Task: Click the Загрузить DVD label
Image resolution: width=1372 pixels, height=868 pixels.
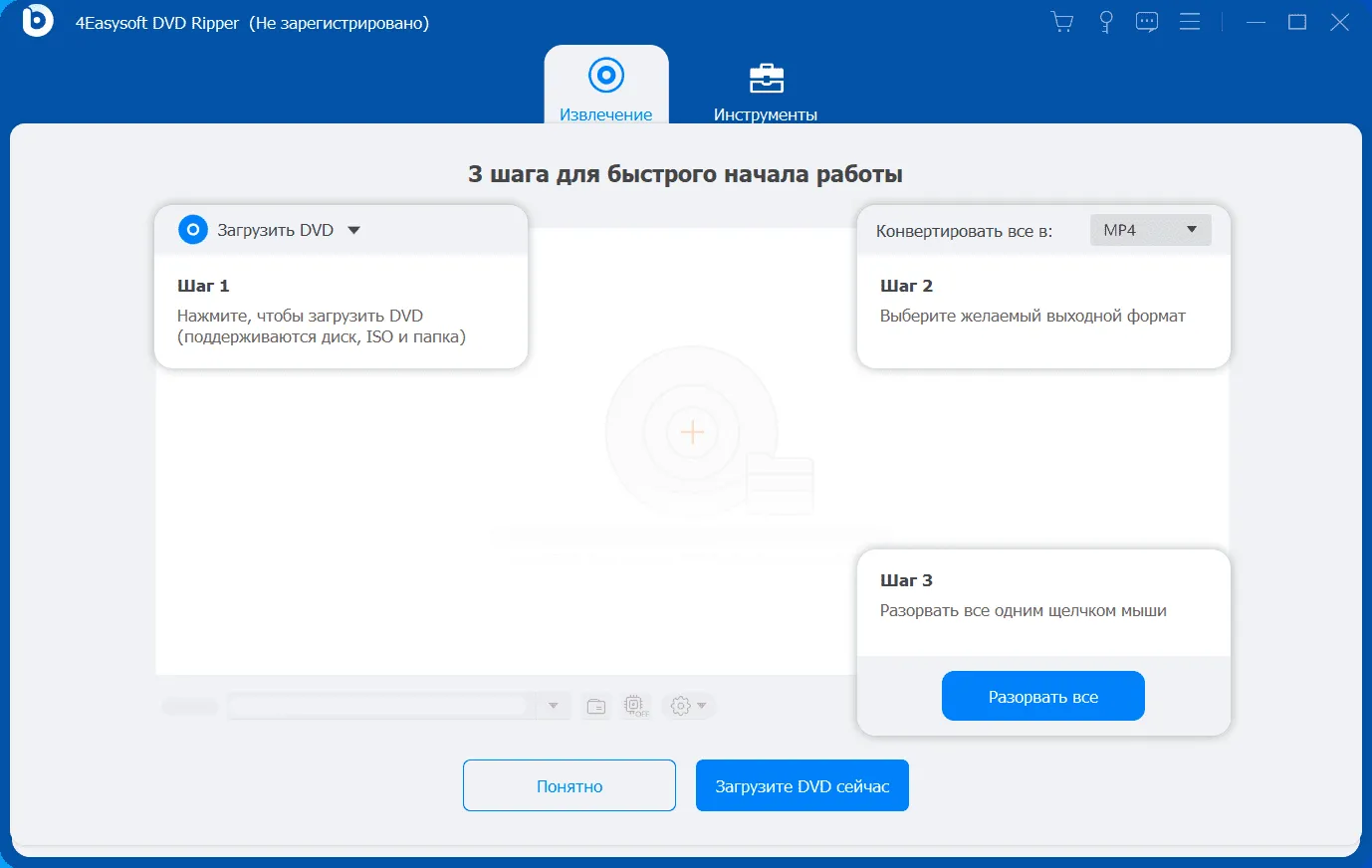Action: pos(275,230)
